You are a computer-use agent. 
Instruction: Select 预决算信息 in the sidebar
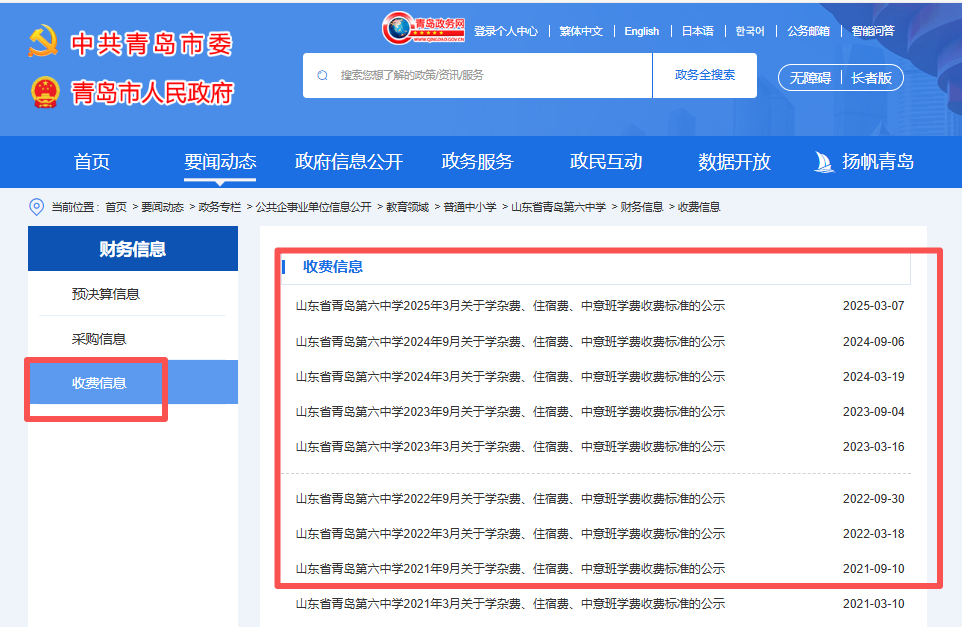click(106, 294)
